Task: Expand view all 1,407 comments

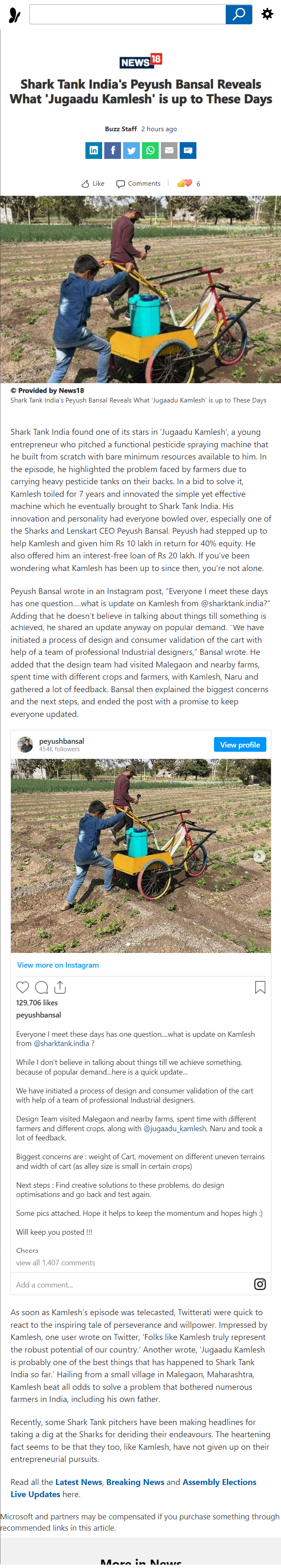Action: [x=55, y=1262]
